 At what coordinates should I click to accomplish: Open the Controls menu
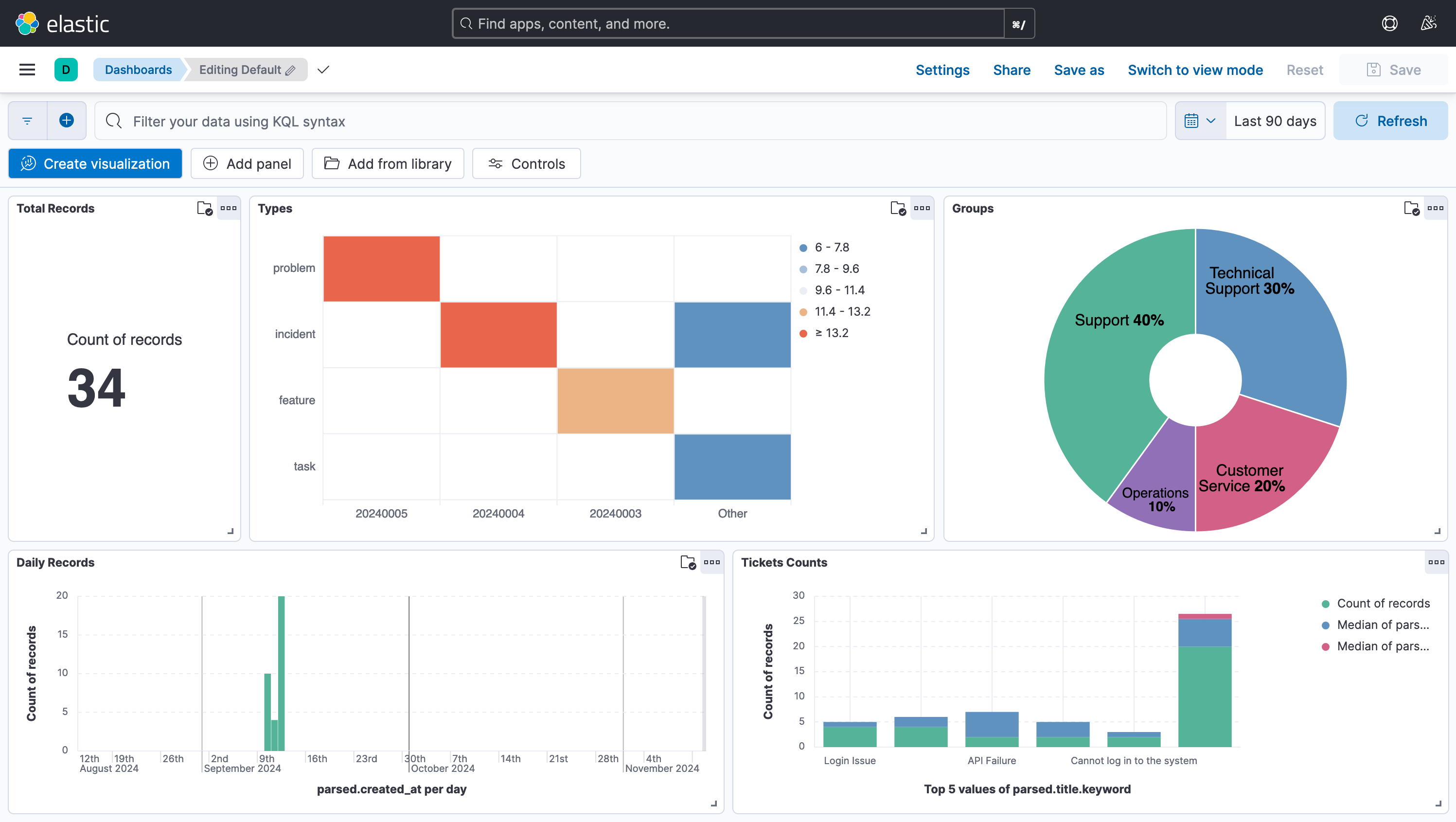click(526, 163)
